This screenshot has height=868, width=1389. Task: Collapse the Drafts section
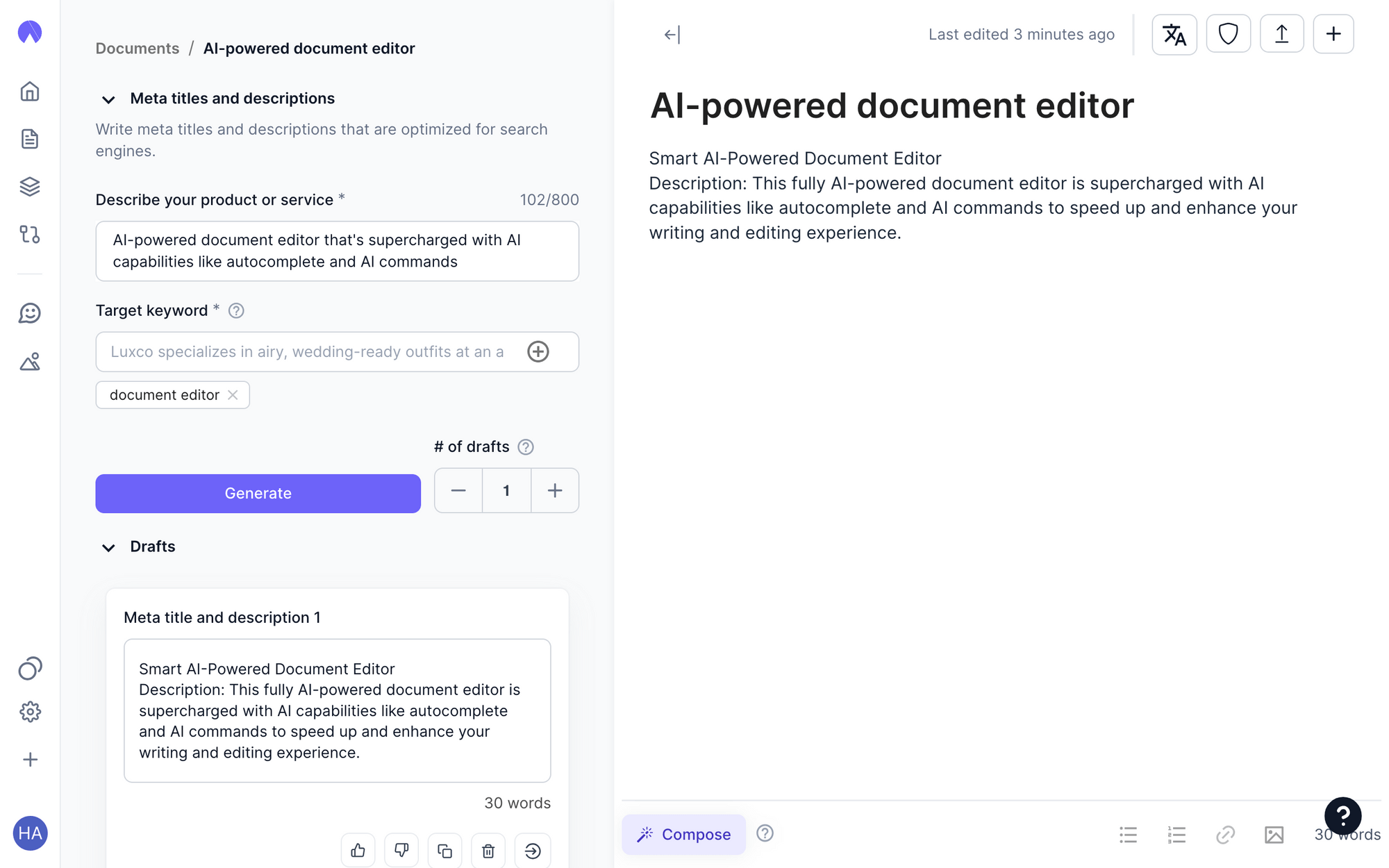pos(108,548)
